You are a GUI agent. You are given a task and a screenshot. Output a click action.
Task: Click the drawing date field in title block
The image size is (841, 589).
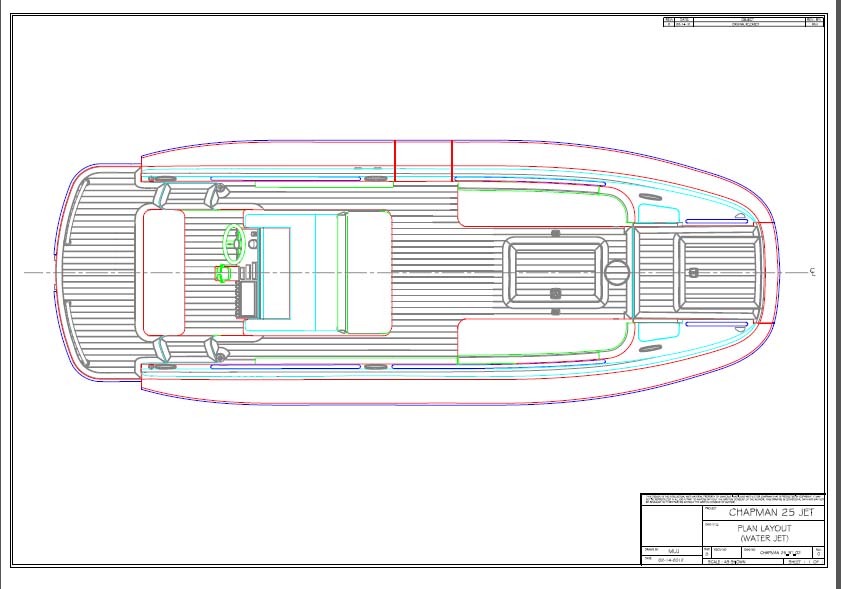coord(669,561)
